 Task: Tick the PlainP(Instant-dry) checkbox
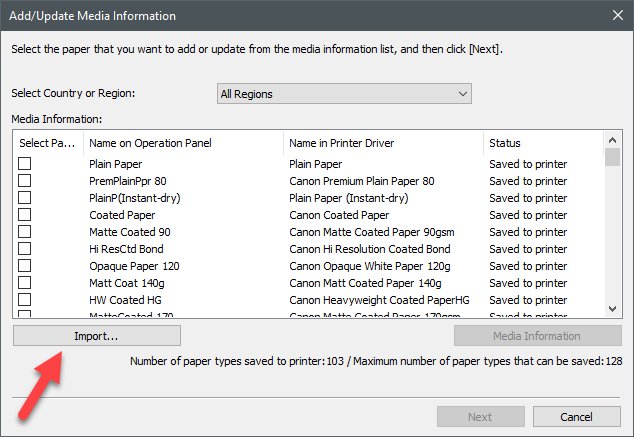(25, 198)
